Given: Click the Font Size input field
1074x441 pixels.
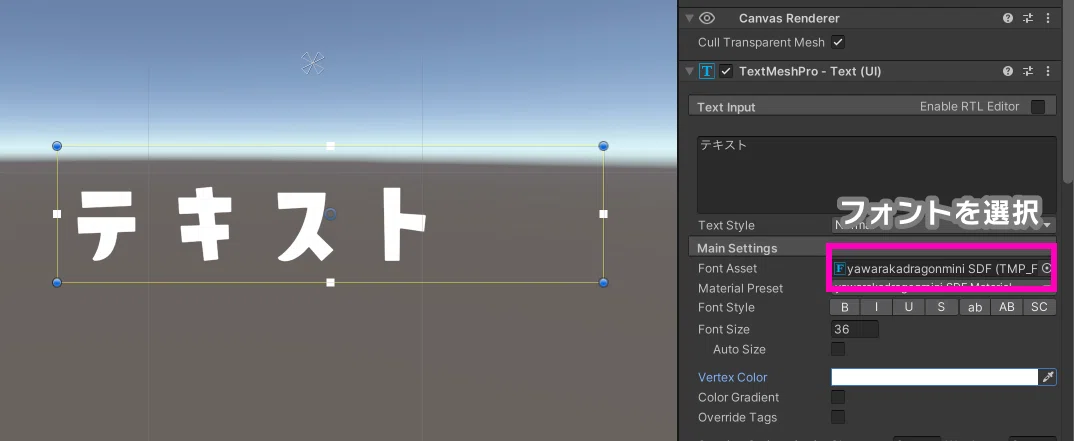Looking at the screenshot, I should click(855, 329).
